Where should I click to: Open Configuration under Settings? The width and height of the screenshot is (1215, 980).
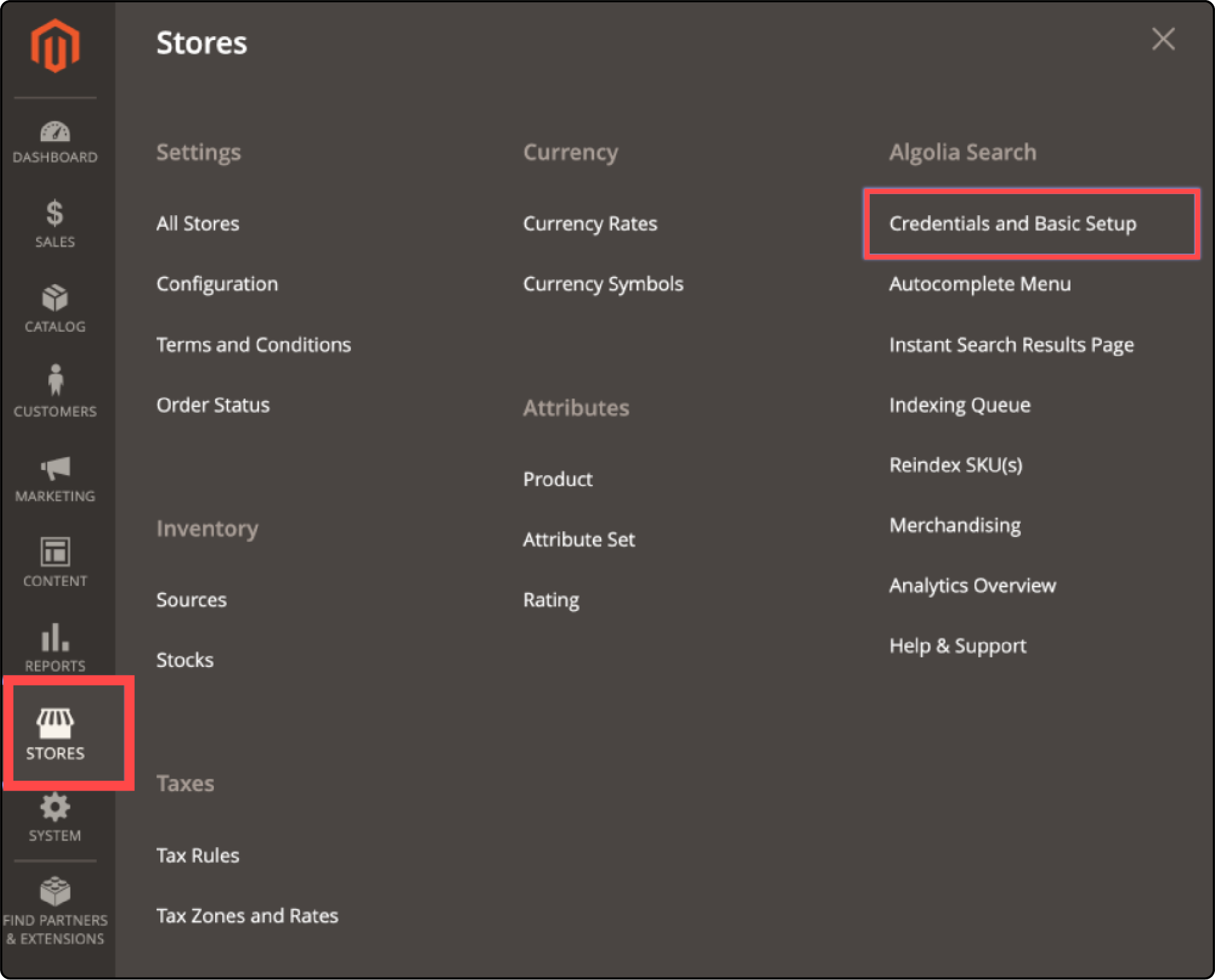pyautogui.click(x=217, y=284)
